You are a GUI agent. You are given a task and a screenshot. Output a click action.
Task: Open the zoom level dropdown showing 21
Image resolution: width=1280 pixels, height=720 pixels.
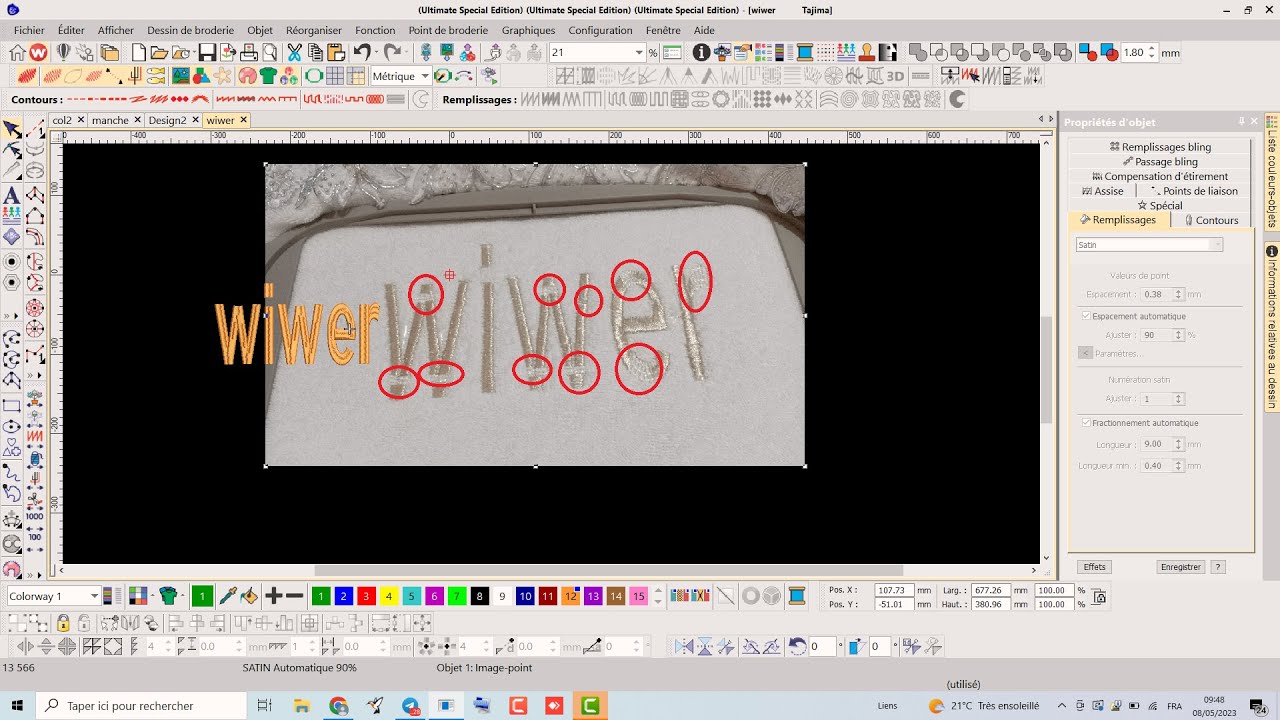tap(639, 53)
